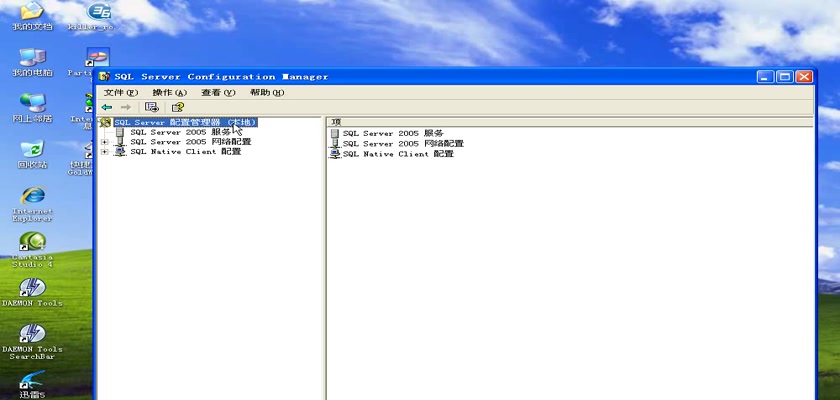Select the Camtasia Studio 4 desktop icon
Screen dimensions: 840x400
tap(33, 250)
